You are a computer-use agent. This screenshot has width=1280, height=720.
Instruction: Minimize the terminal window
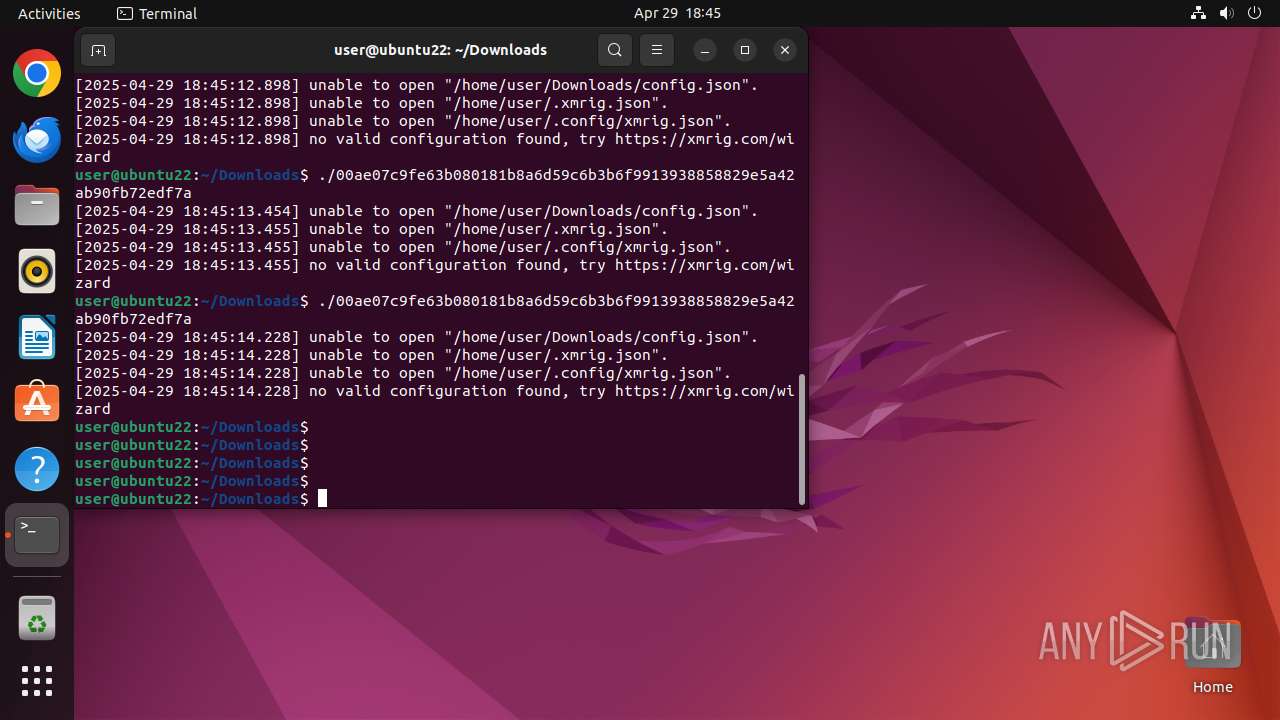click(x=705, y=50)
